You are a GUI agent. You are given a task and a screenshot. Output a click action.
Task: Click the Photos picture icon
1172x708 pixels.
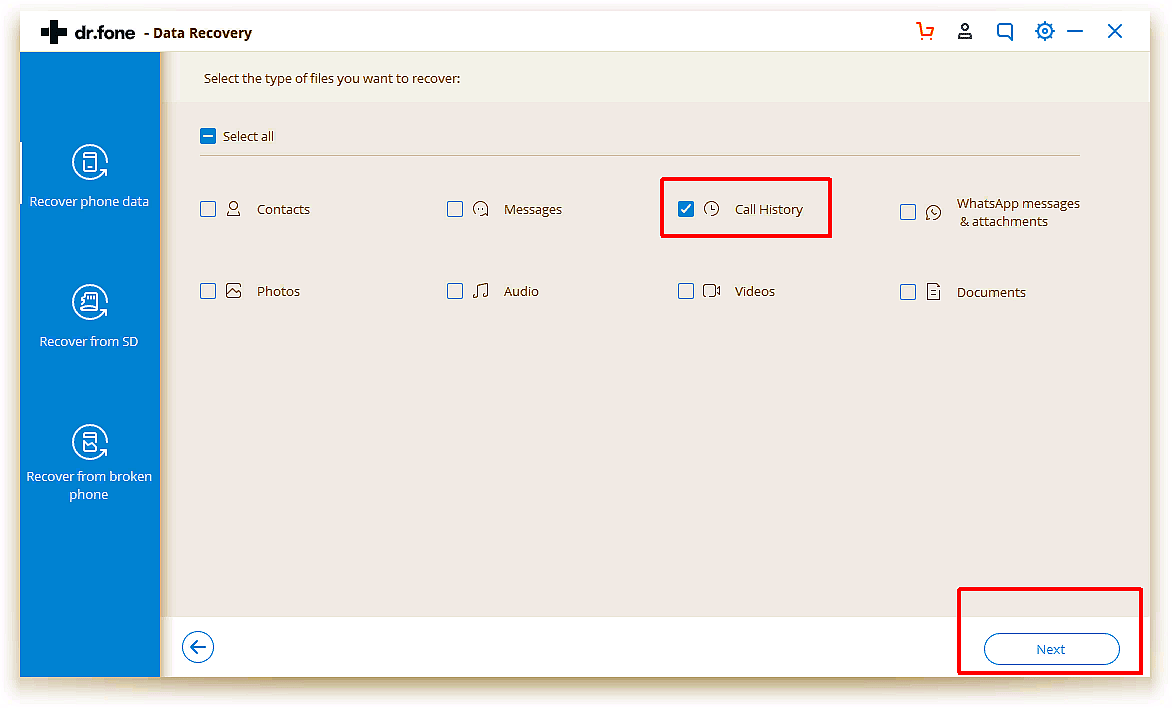click(233, 291)
